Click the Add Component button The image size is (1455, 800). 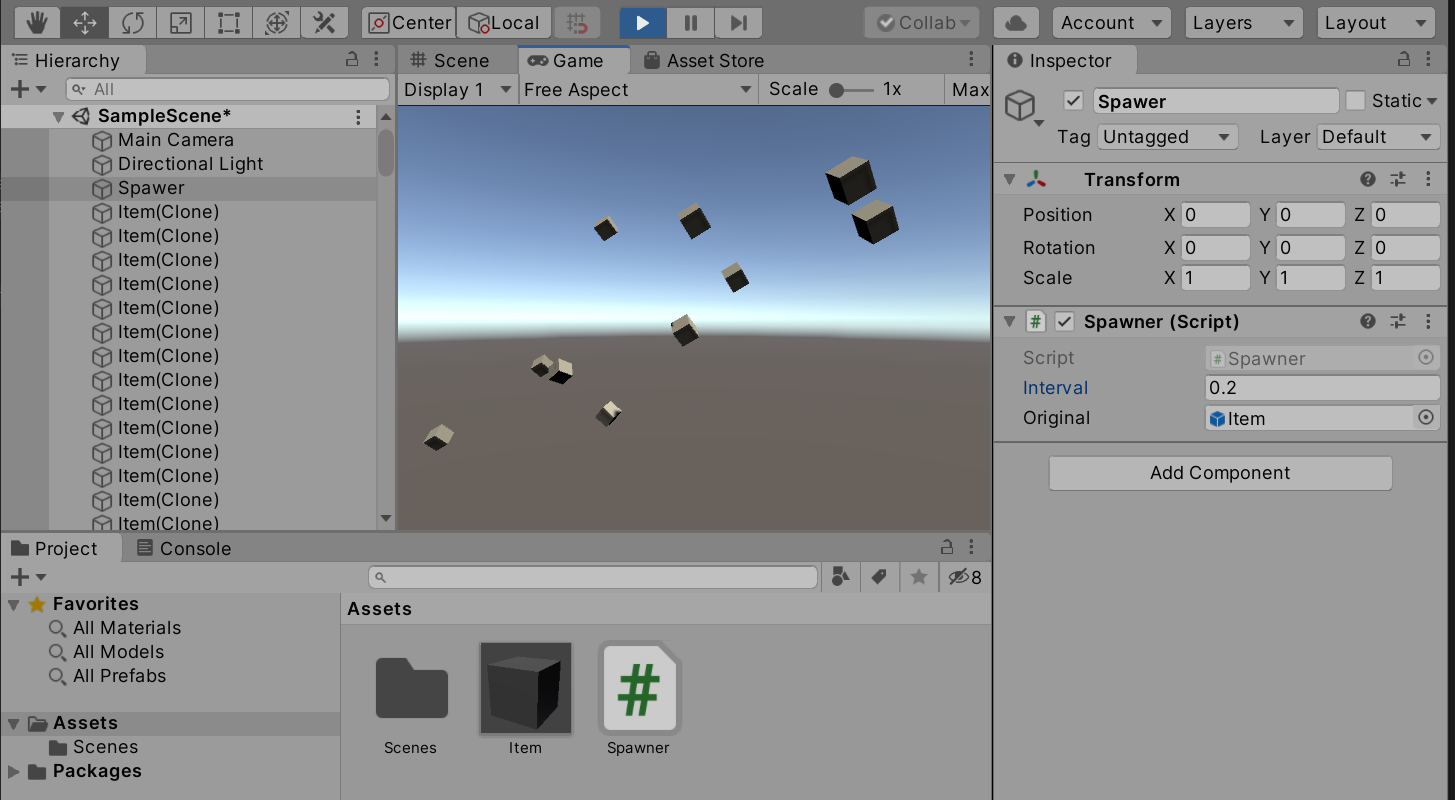click(1220, 473)
